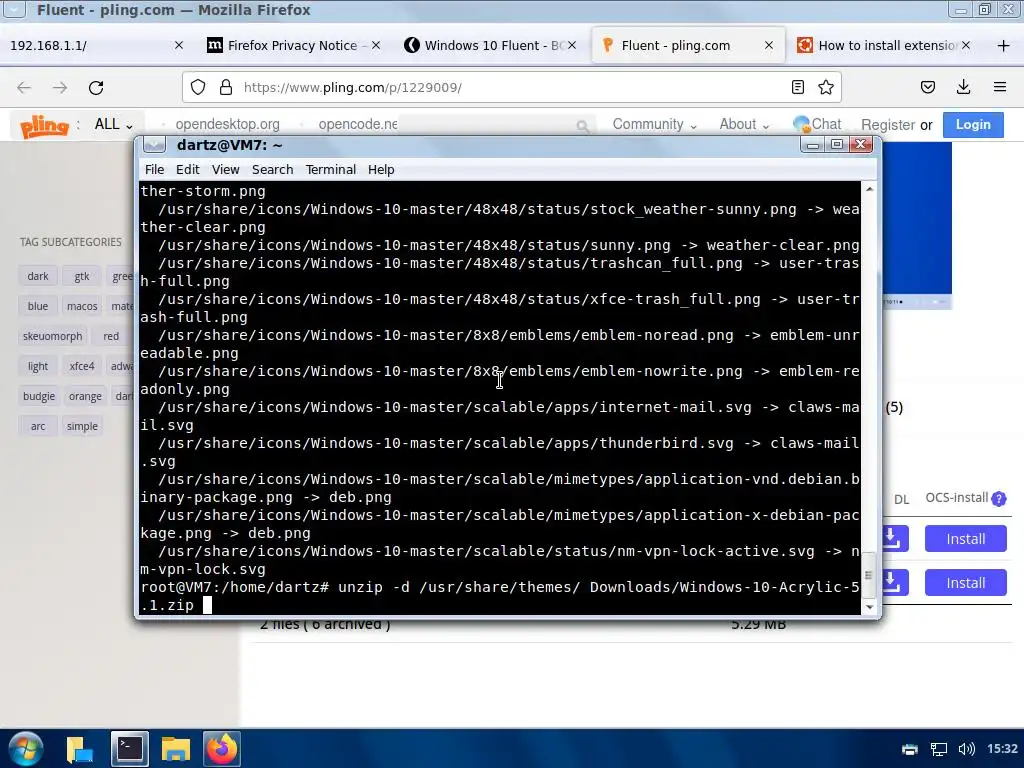This screenshot has height=768, width=1024.
Task: Click the pling logo
Action: point(44,125)
